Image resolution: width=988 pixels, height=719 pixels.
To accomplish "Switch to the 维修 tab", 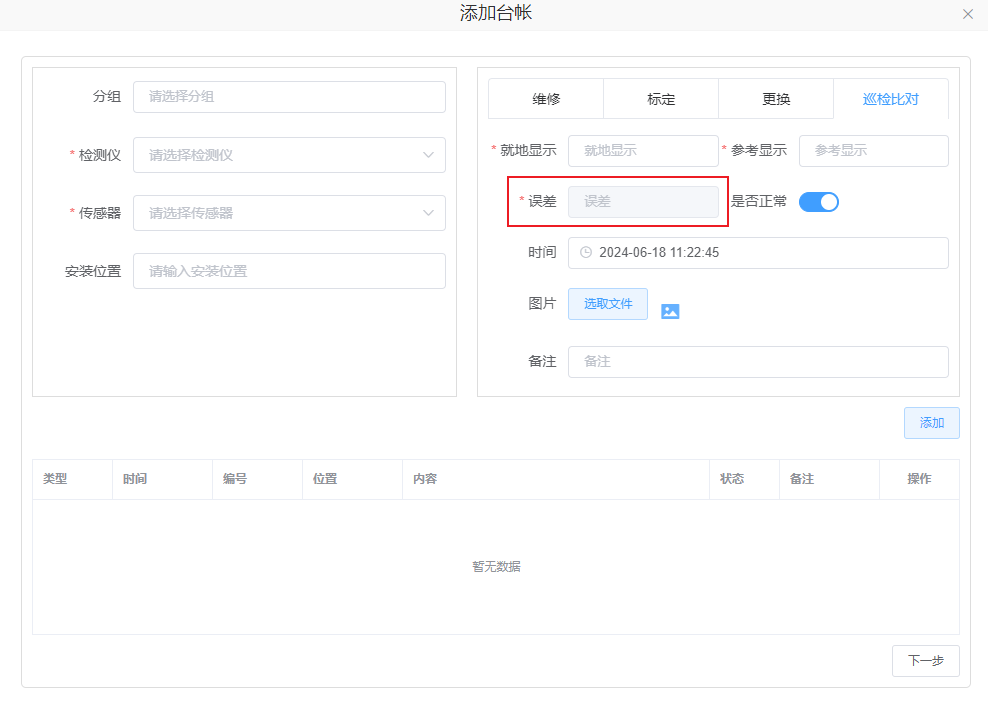I will tap(546, 99).
